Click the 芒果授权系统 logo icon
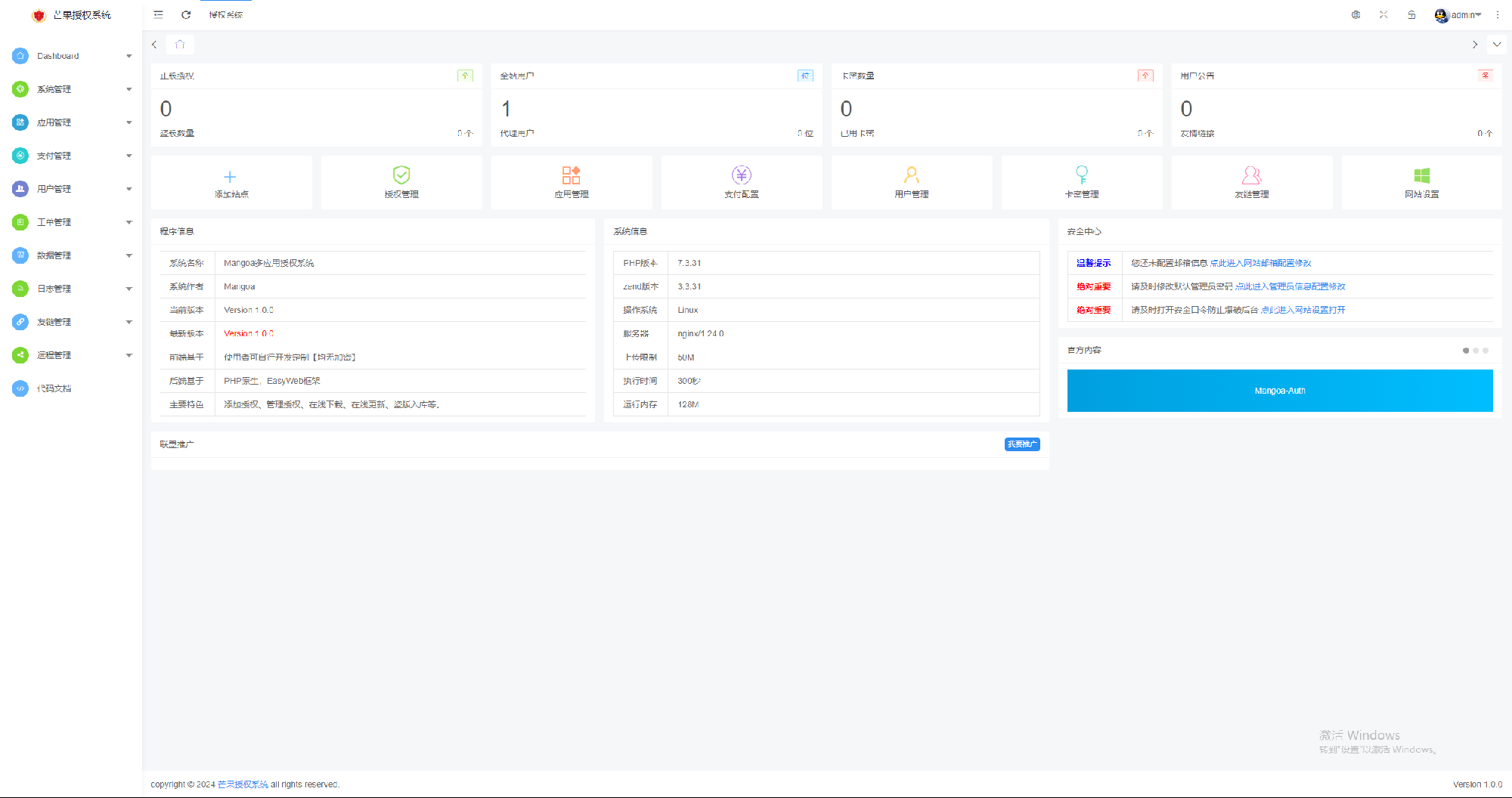This screenshot has height=798, width=1512. (39, 15)
